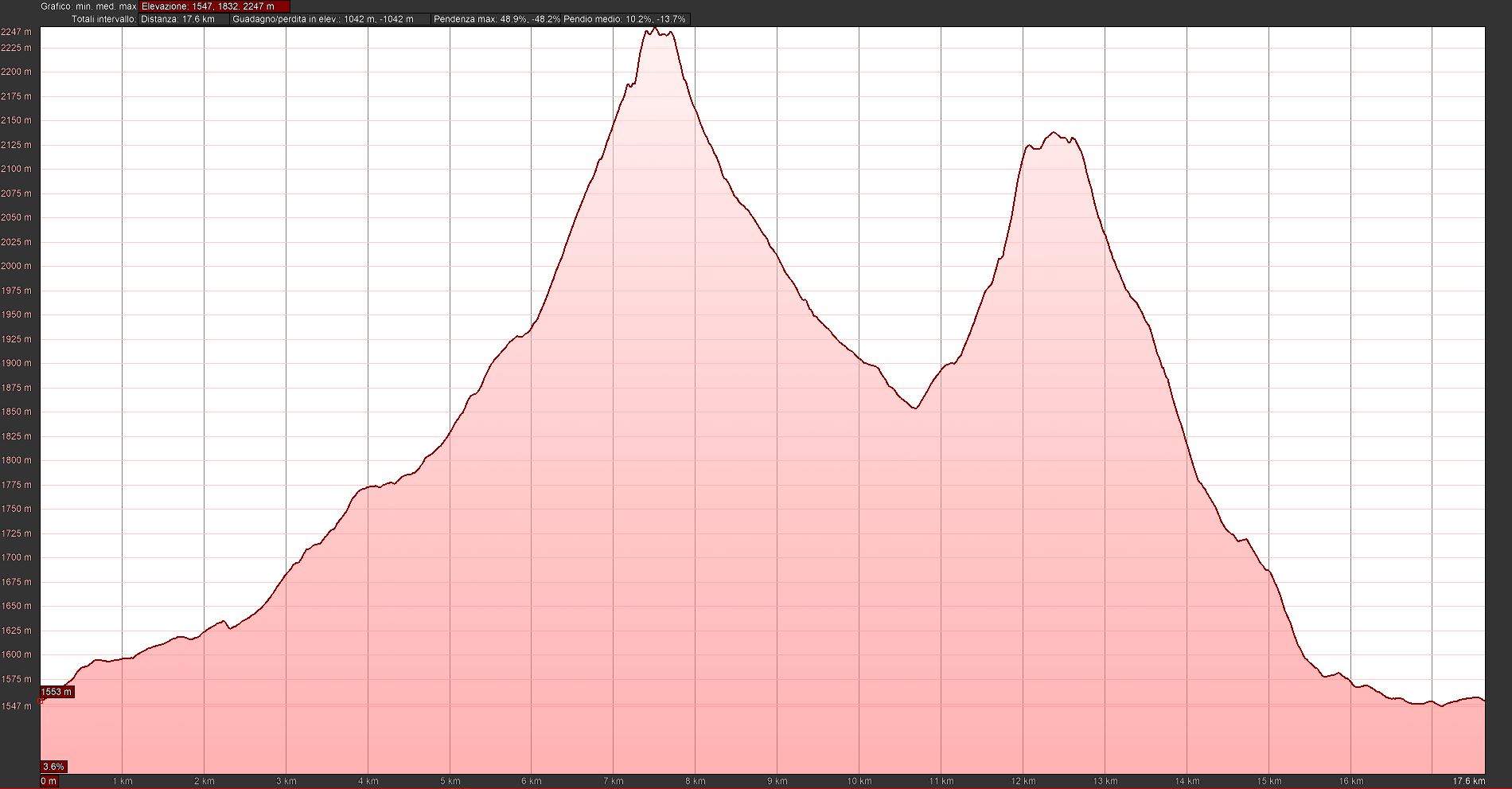The width and height of the screenshot is (1512, 789).
Task: Click the 1553 m cursor elevation tag
Action: coord(57,692)
